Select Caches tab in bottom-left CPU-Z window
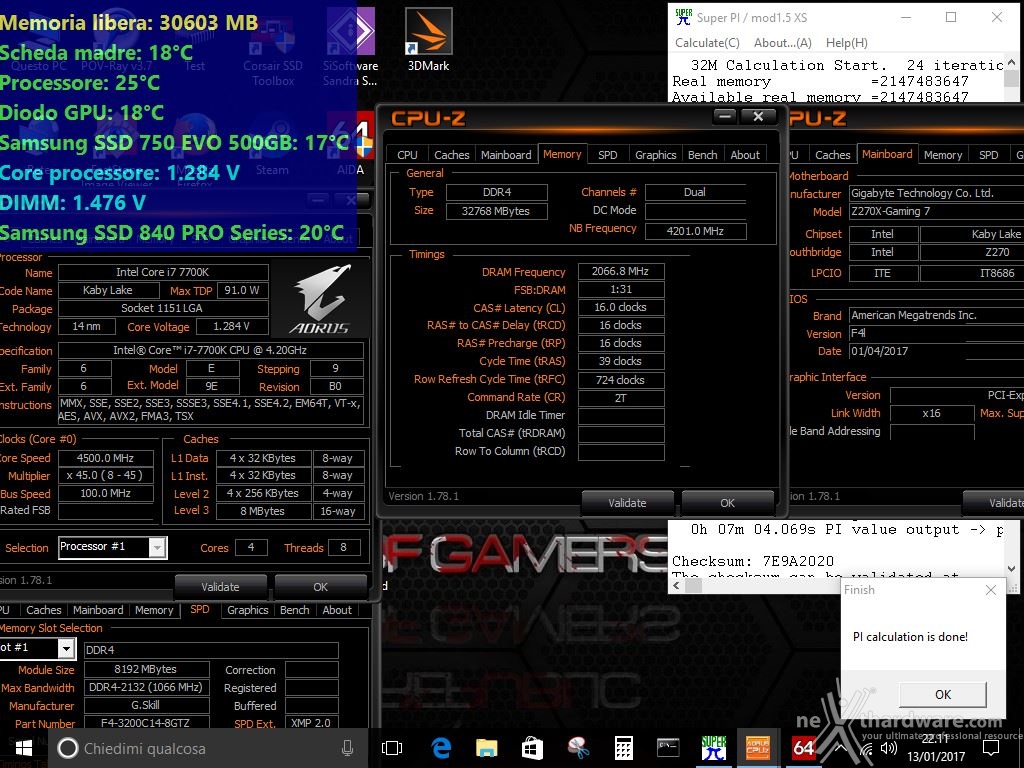 coord(44,610)
